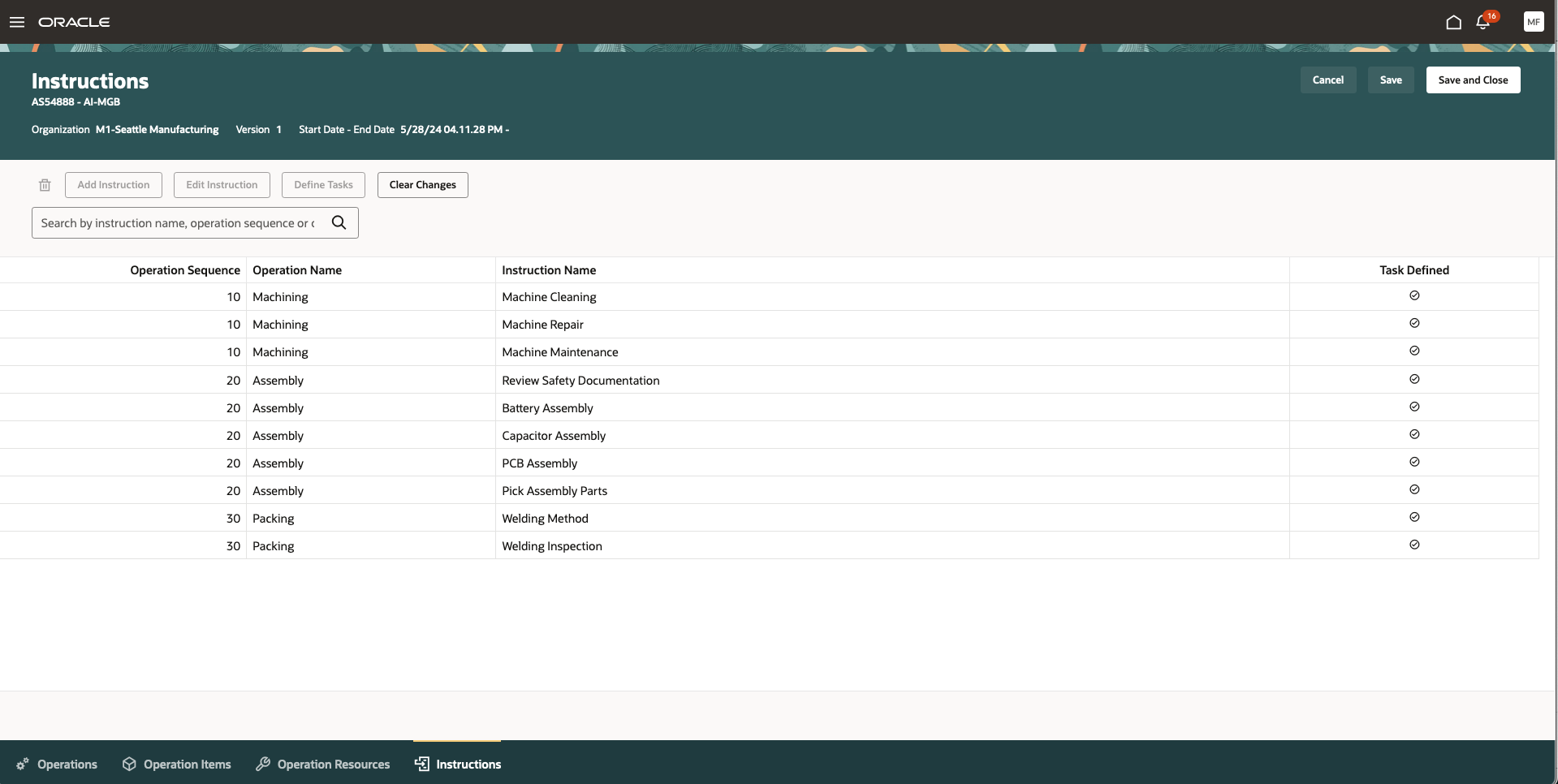Click the Machine Cleaning task-defined checkmark

point(1414,295)
